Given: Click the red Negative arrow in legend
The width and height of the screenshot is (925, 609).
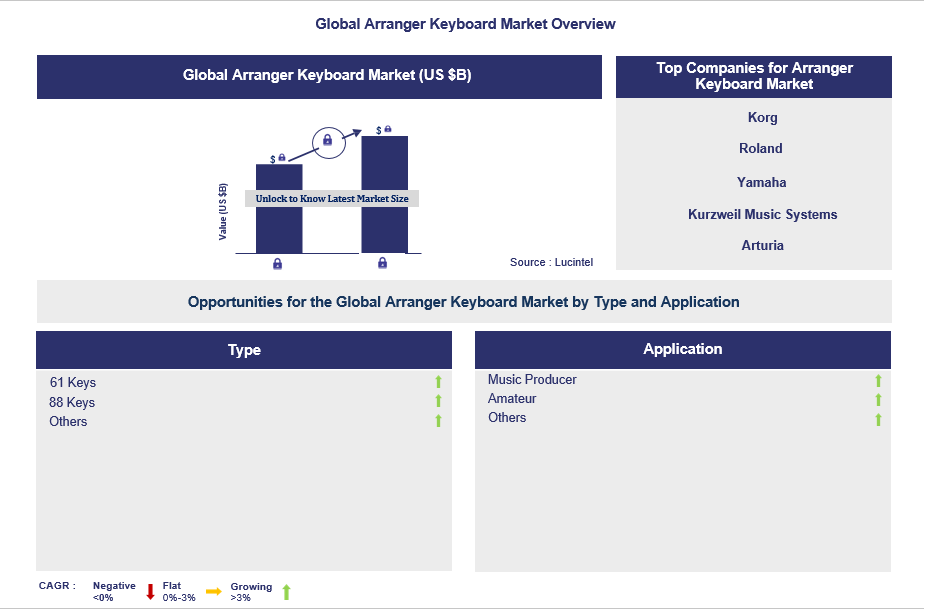Looking at the screenshot, I should tap(150, 592).
